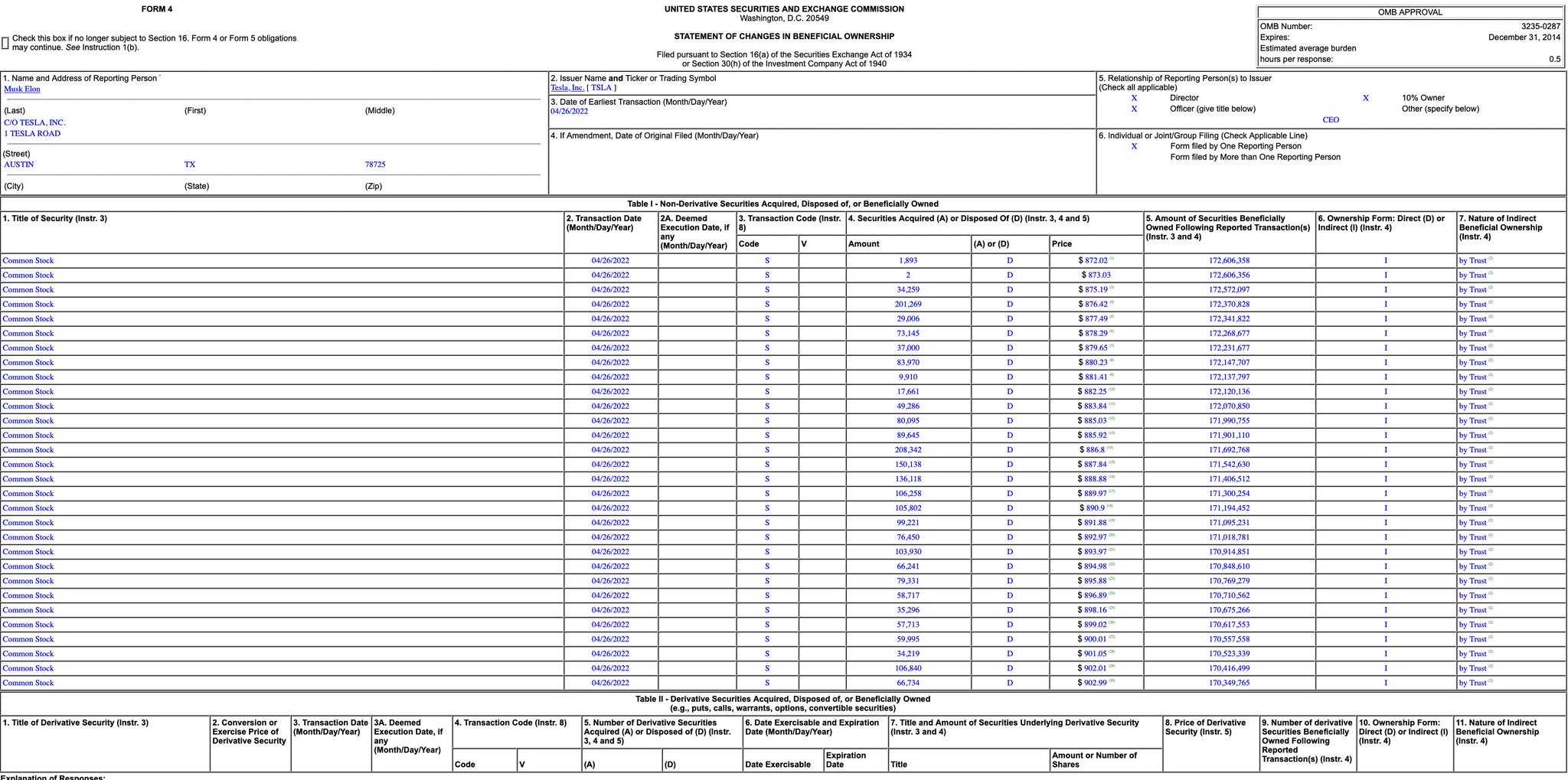1568x780 pixels.
Task: Click the X for Form filed by One Reporting Person
Action: 1134,146
